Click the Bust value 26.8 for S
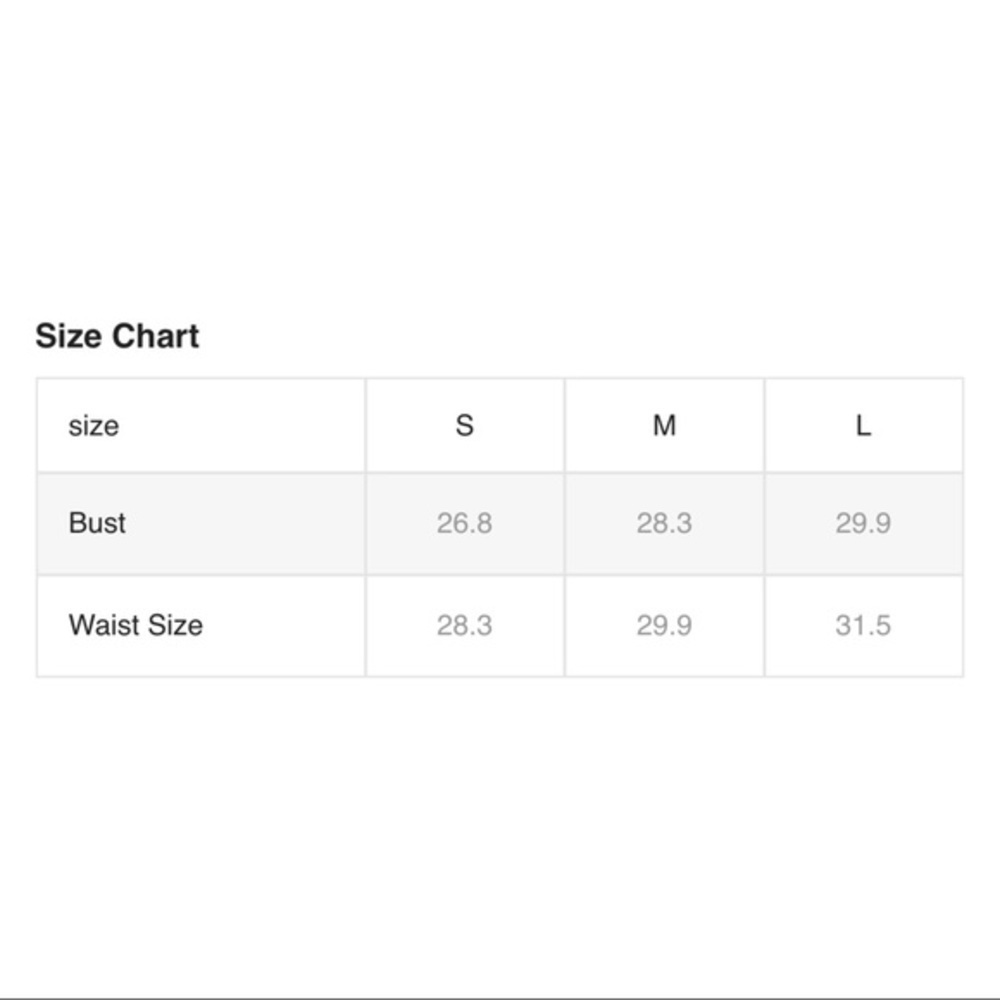 pos(465,524)
